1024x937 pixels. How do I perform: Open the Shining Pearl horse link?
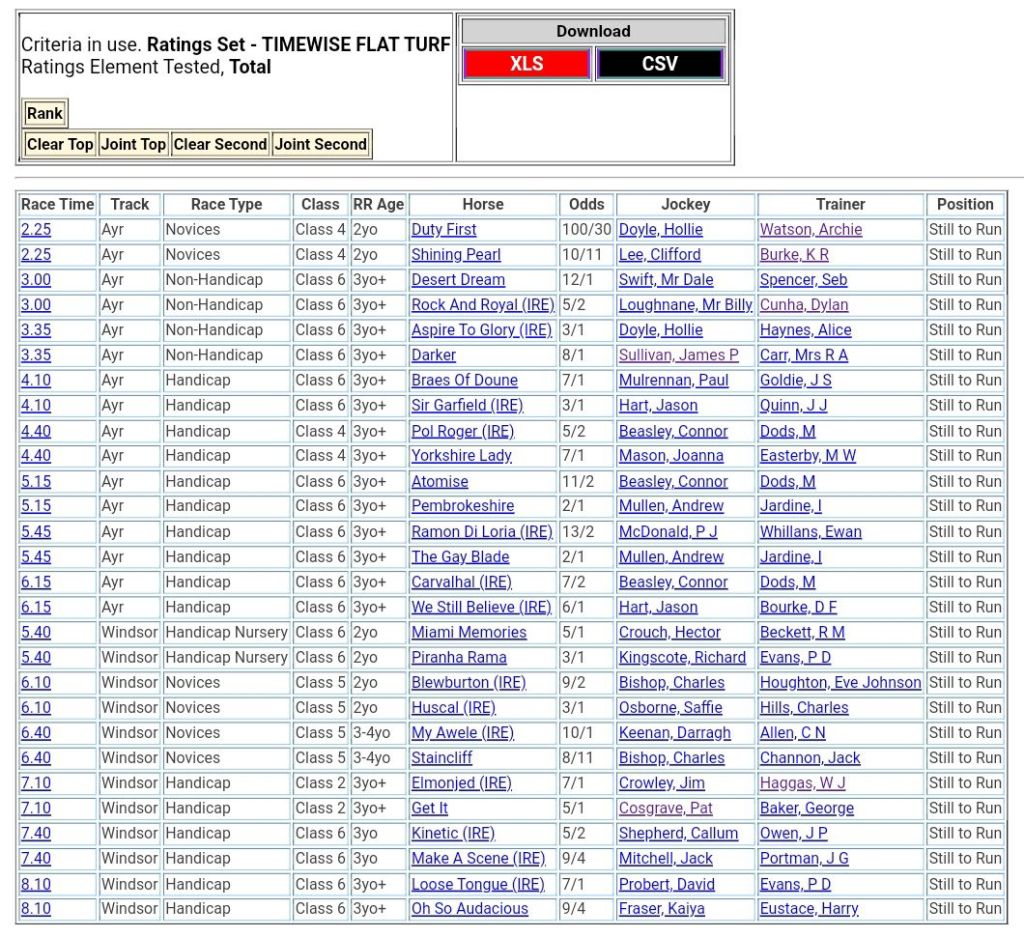pyautogui.click(x=456, y=254)
